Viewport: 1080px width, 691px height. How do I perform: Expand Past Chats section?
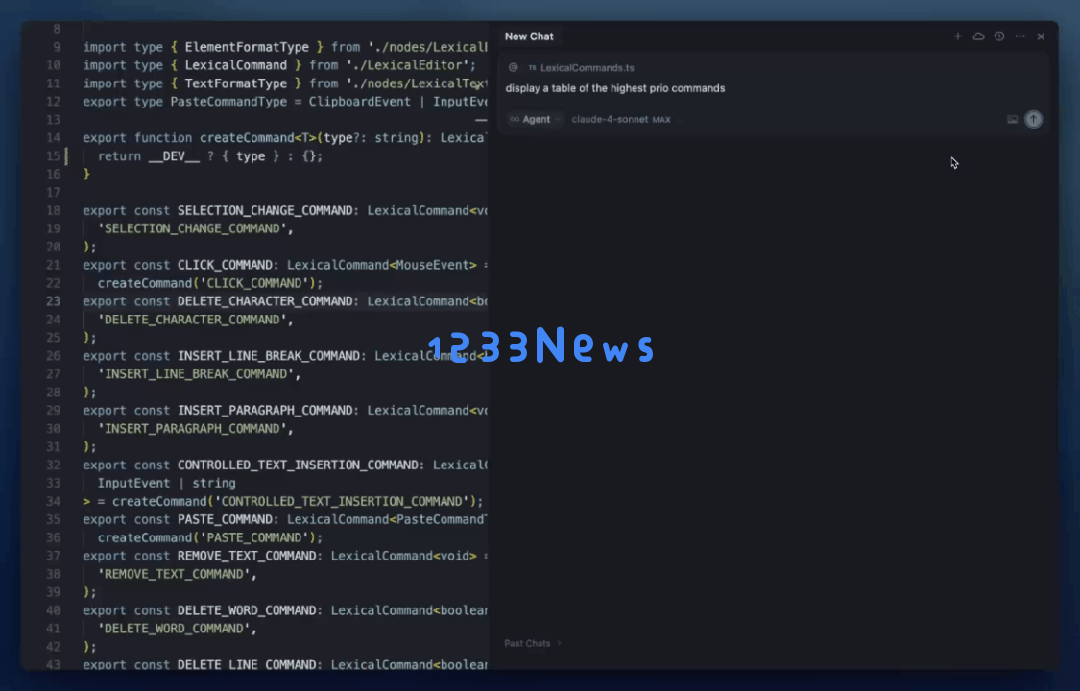click(x=533, y=643)
